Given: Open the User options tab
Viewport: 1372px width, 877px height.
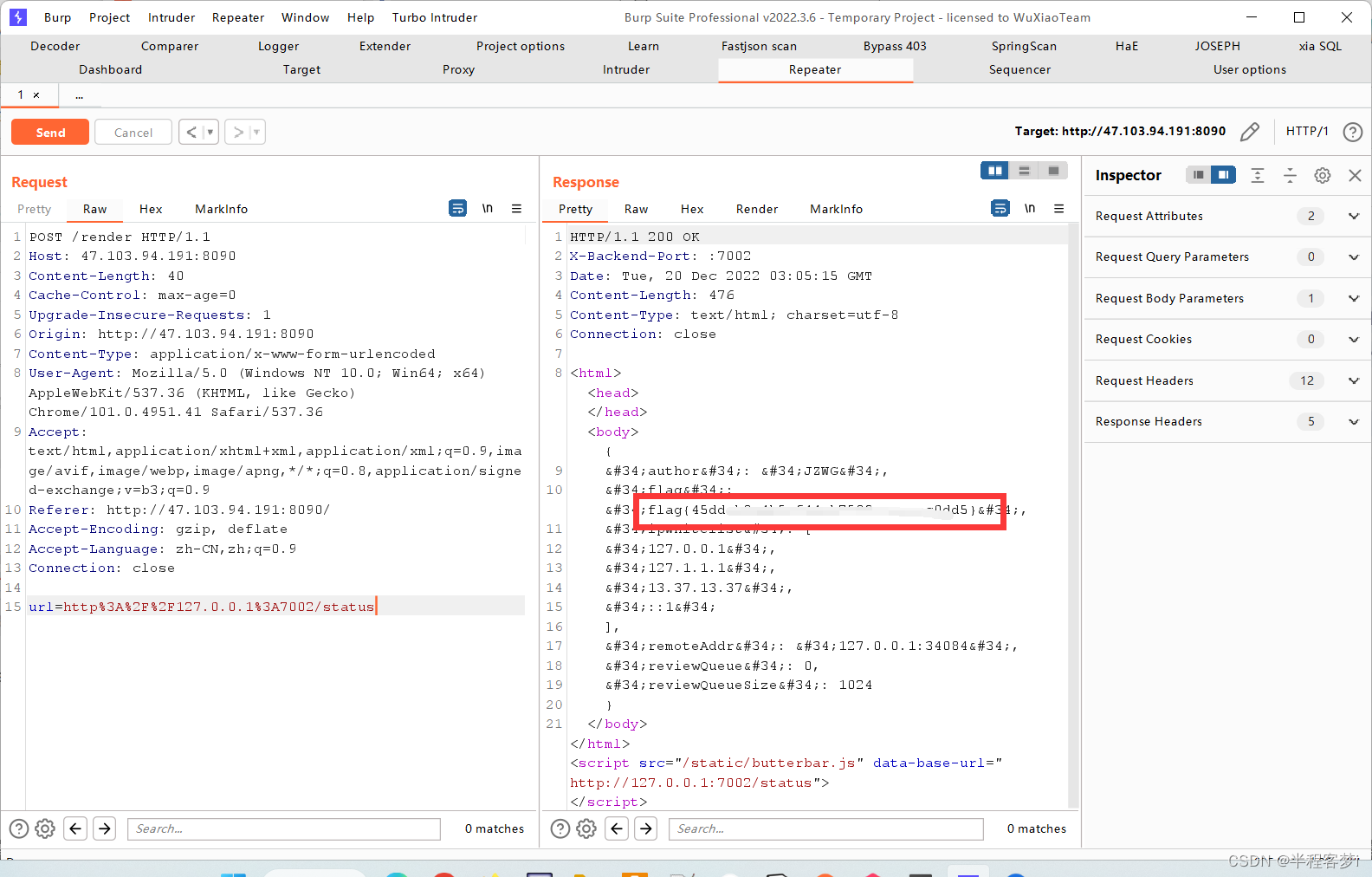Looking at the screenshot, I should coord(1249,69).
